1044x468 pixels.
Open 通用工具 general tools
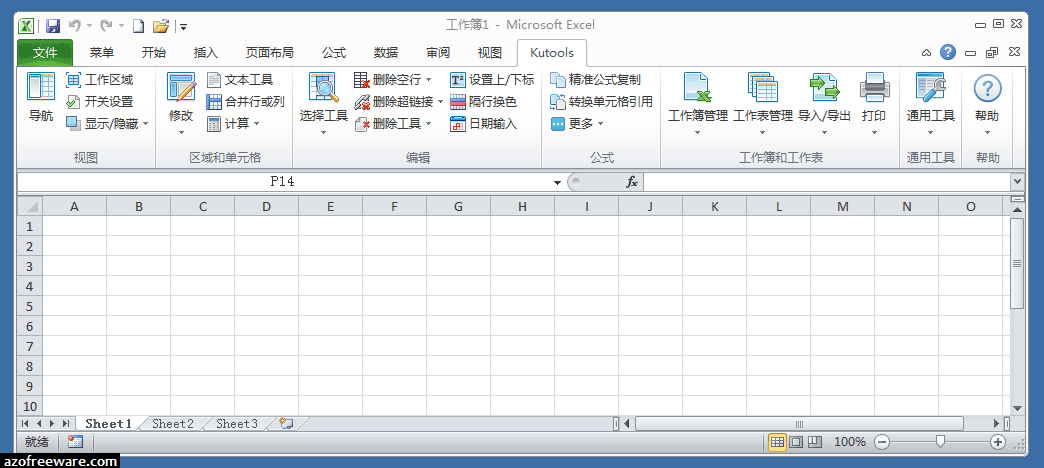coord(931,103)
